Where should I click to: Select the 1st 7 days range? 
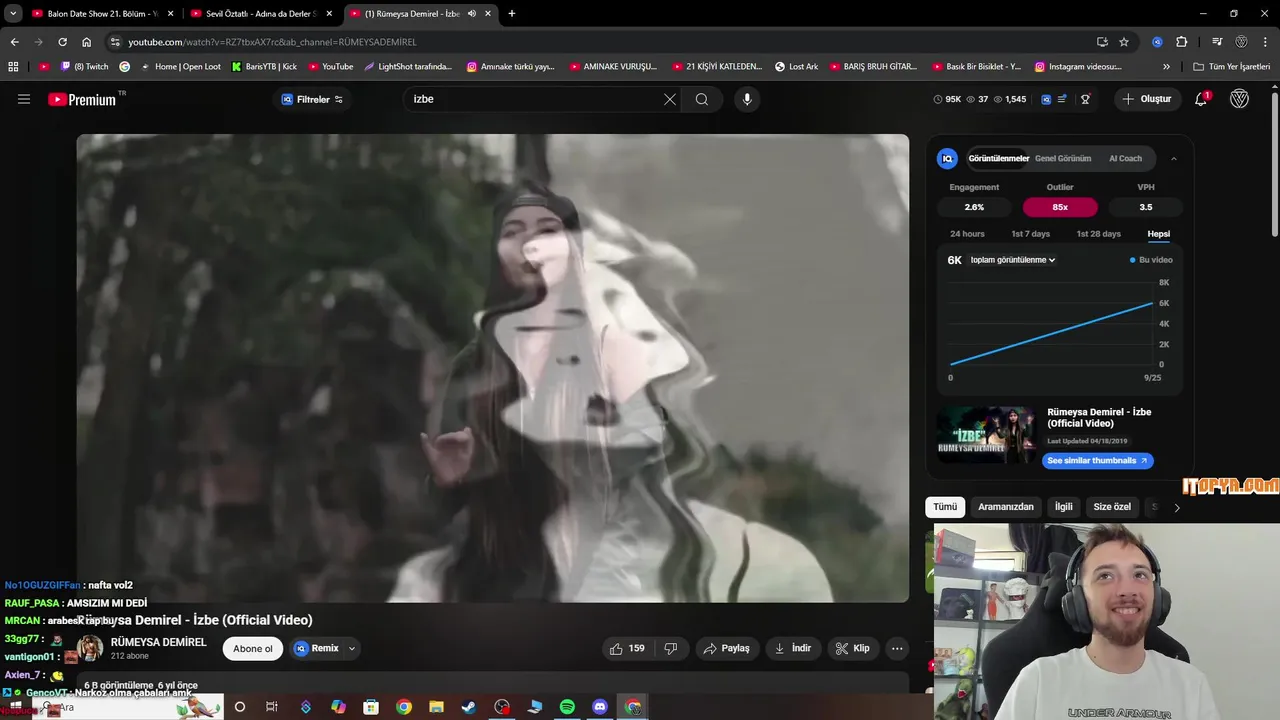point(1030,234)
